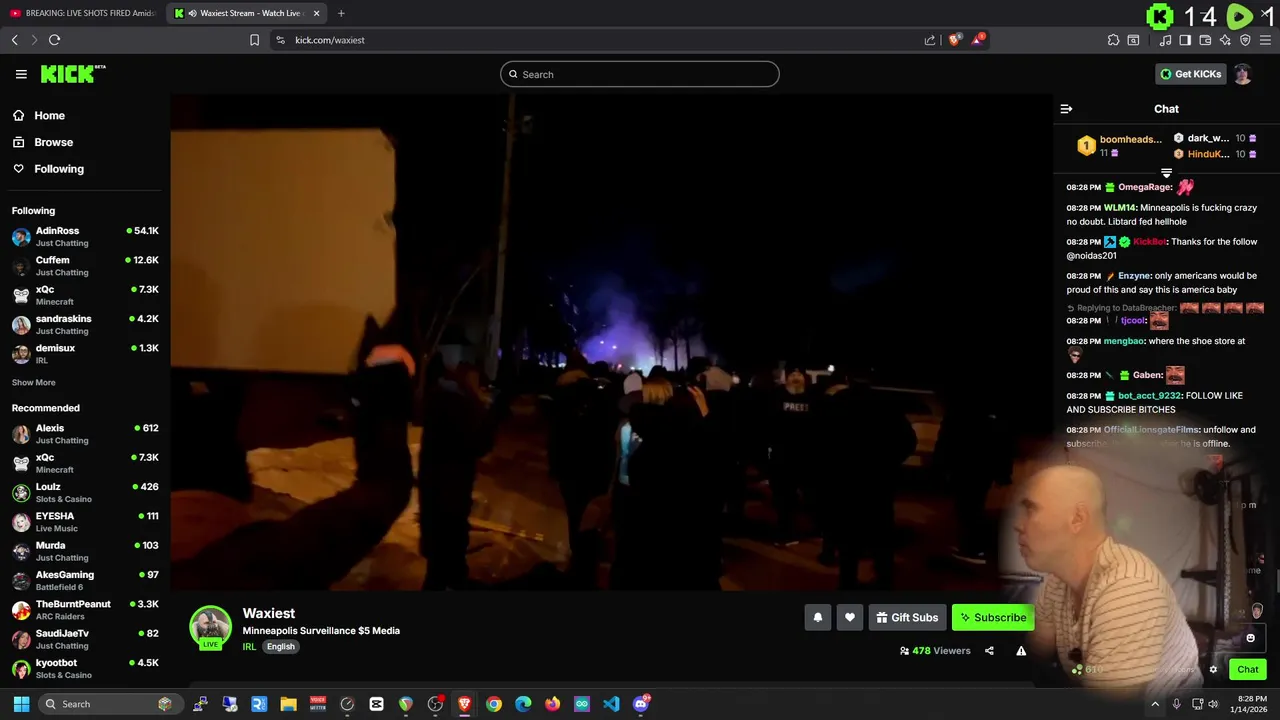Open Brave Shields icon
The image size is (1280, 720).
(955, 40)
